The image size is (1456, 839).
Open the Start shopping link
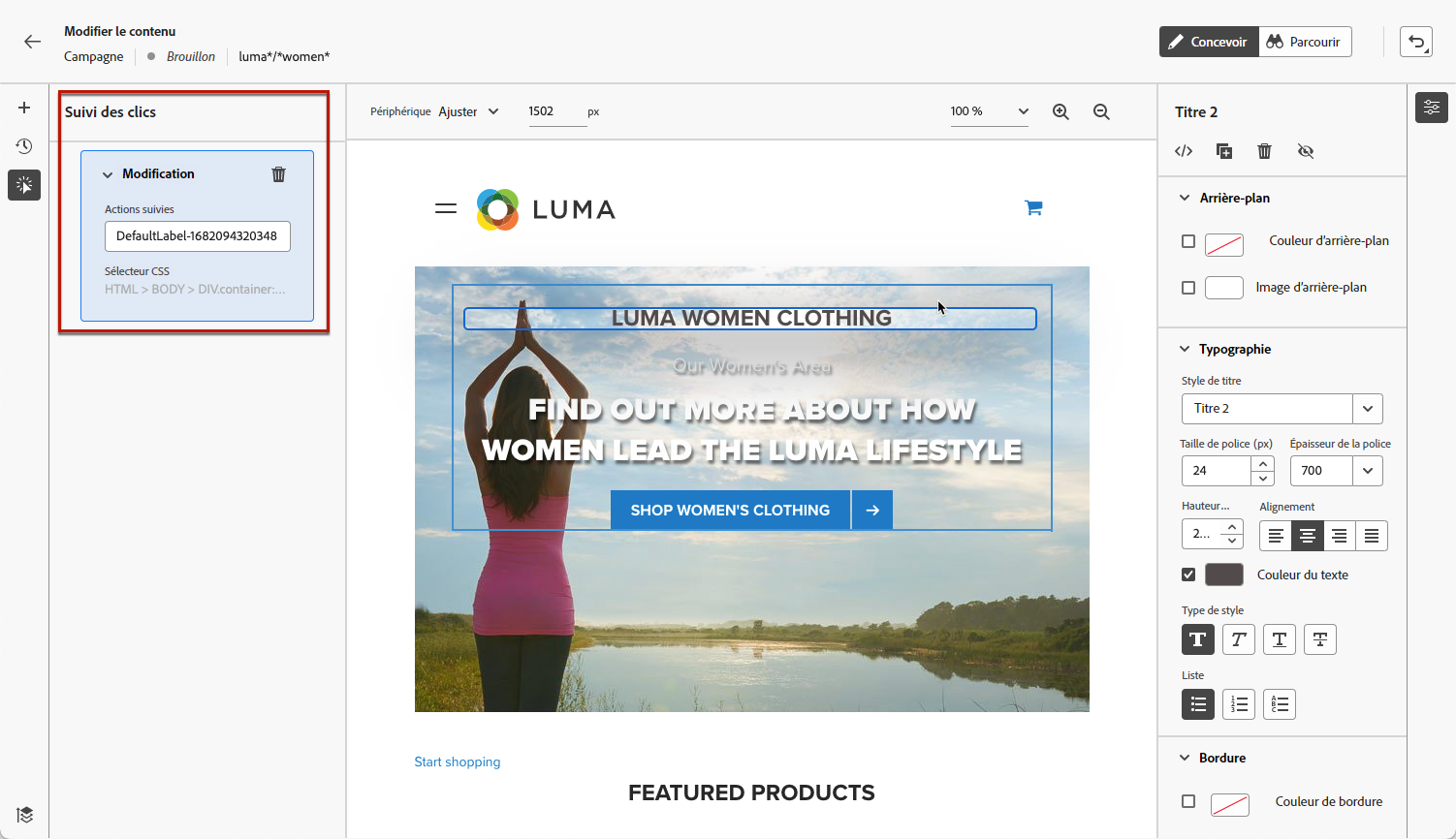click(x=458, y=762)
